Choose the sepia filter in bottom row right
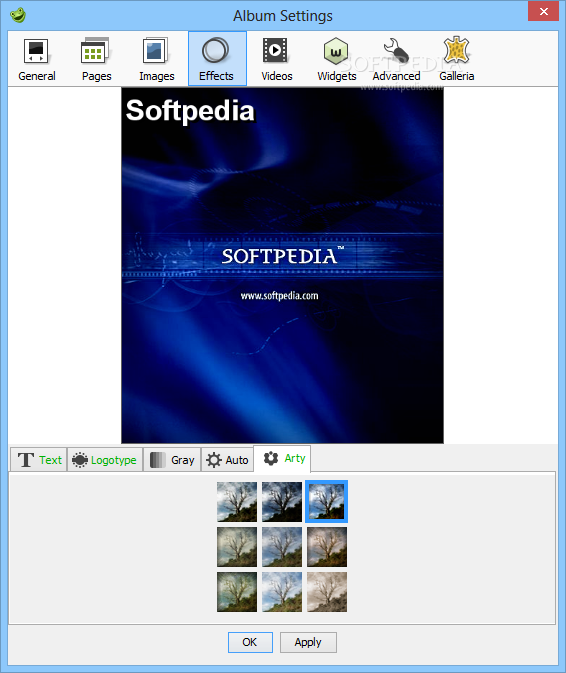 point(327,592)
